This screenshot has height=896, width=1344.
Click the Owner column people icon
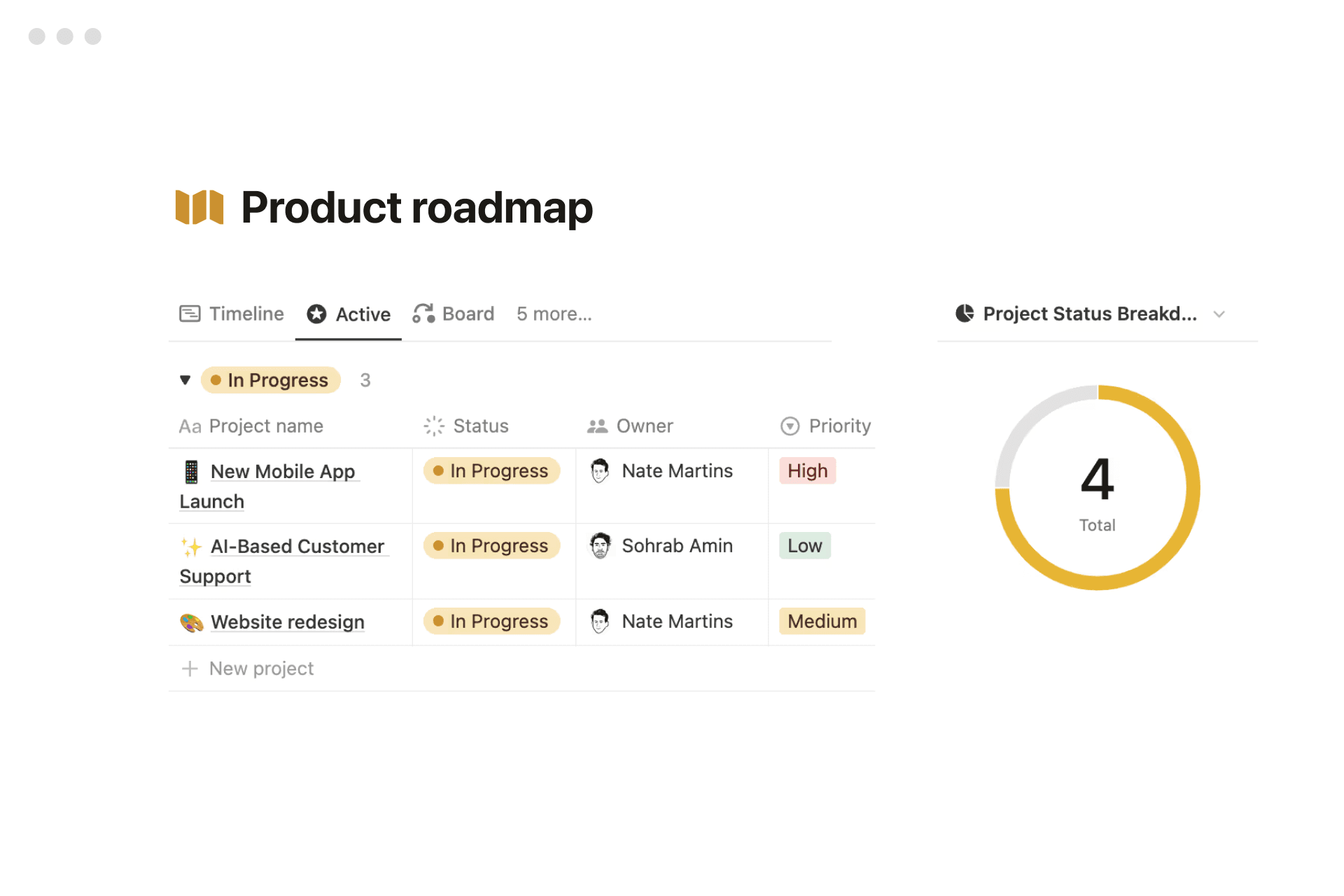pyautogui.click(x=598, y=426)
